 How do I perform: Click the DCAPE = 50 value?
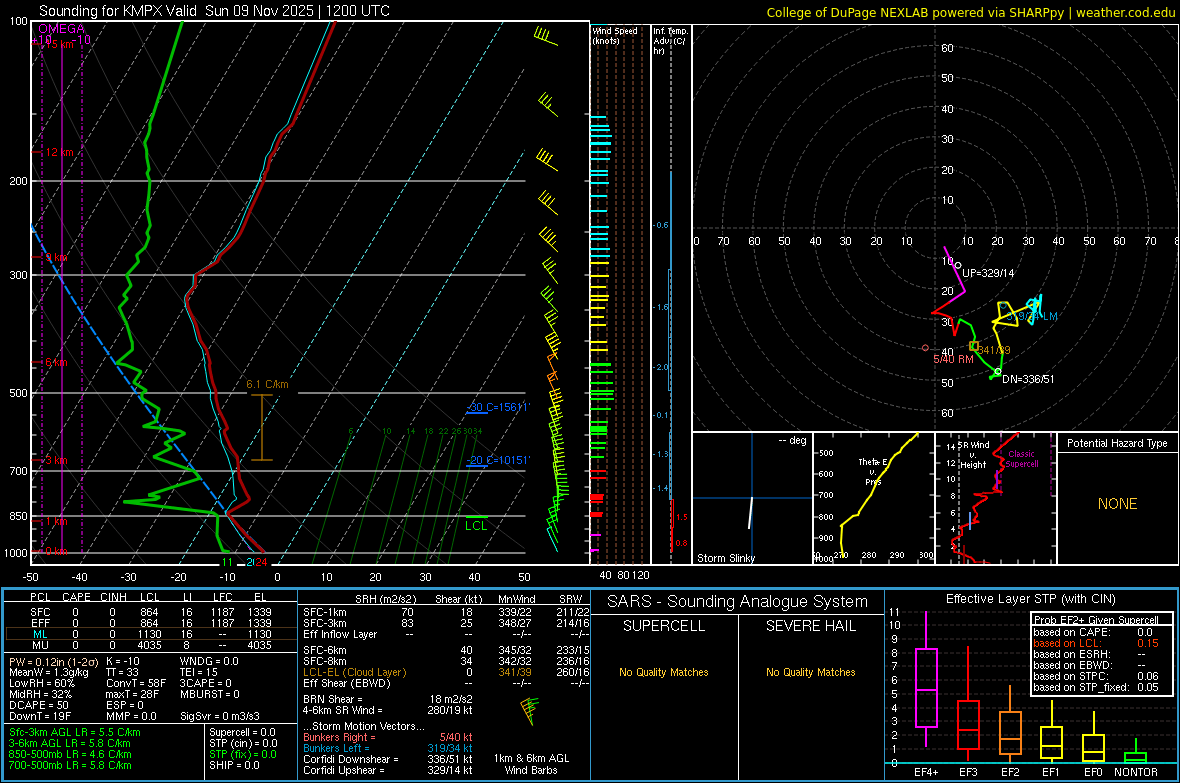38,705
